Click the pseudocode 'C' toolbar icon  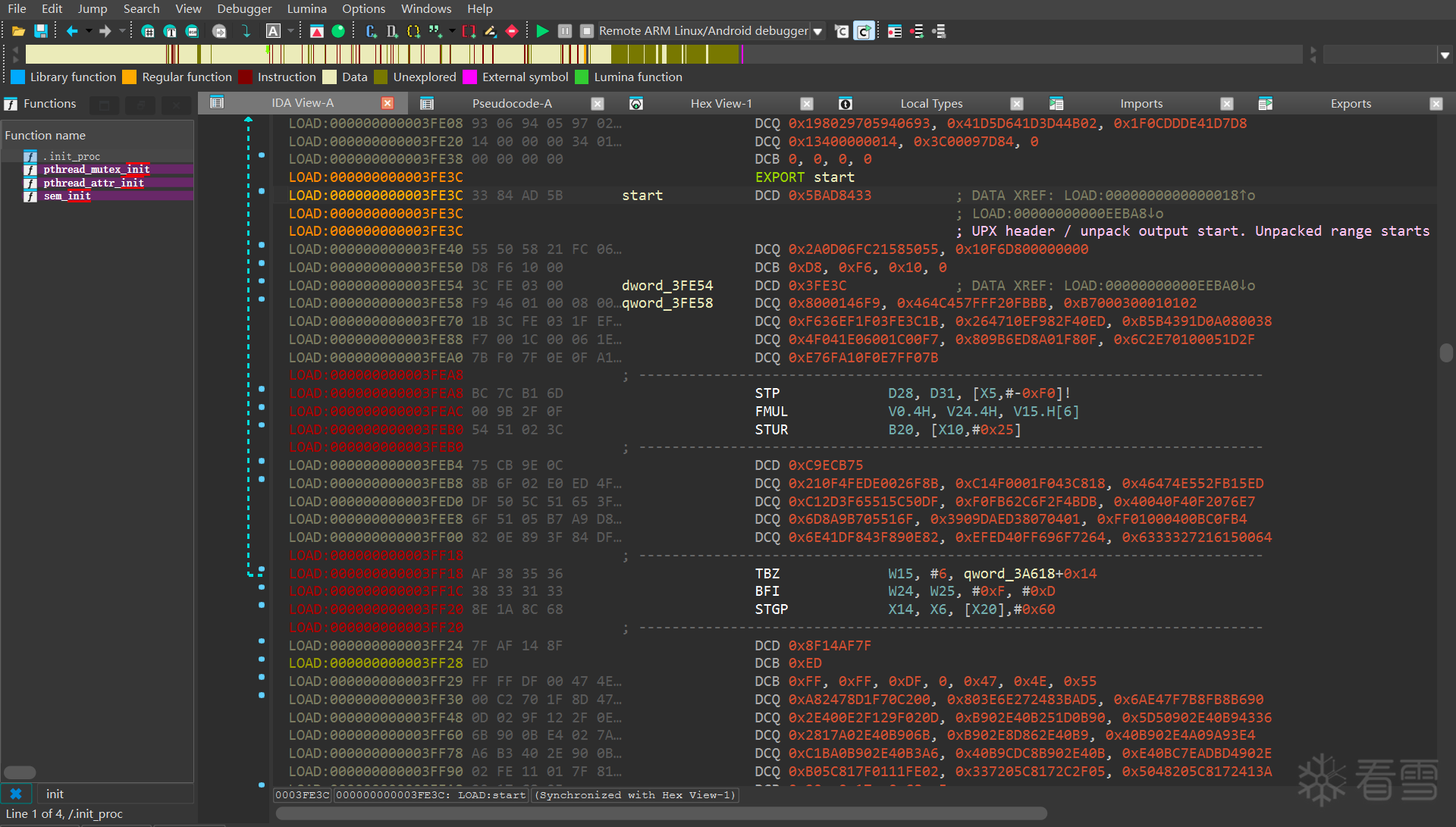click(x=842, y=31)
